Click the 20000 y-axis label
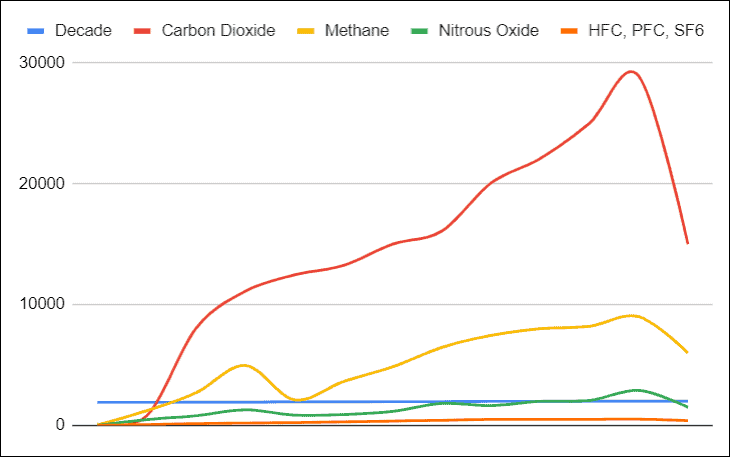This screenshot has height=457, width=730. [42, 183]
